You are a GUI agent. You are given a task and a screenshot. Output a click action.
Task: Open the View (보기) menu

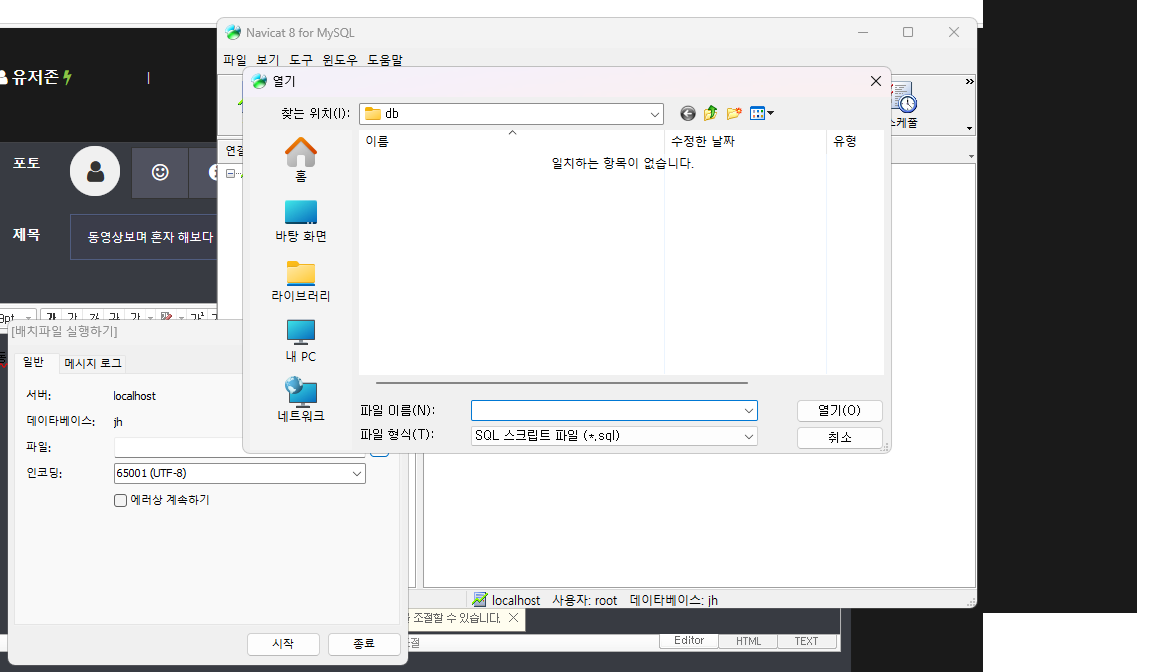coord(267,59)
